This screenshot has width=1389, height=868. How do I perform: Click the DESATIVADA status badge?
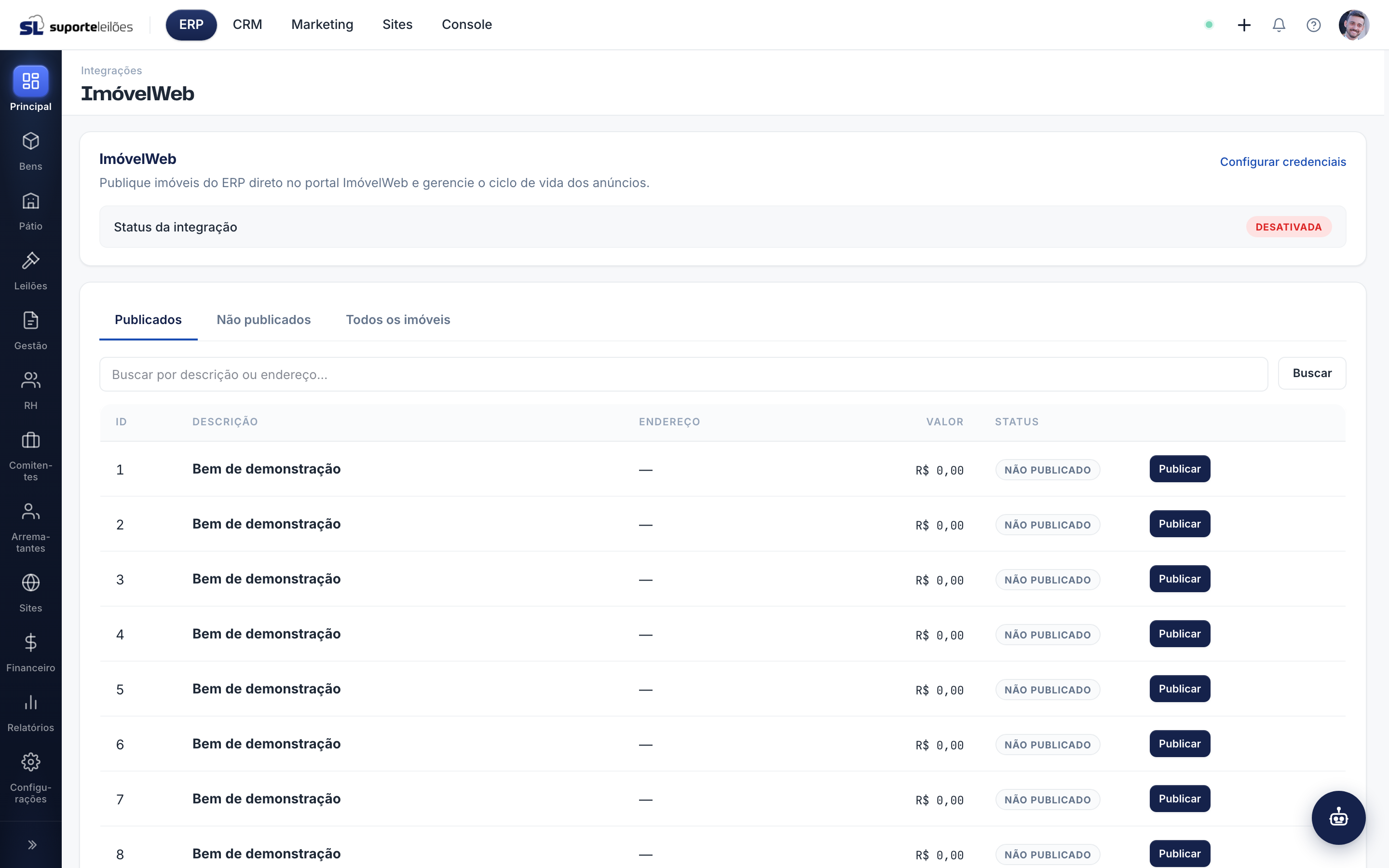pos(1289,227)
